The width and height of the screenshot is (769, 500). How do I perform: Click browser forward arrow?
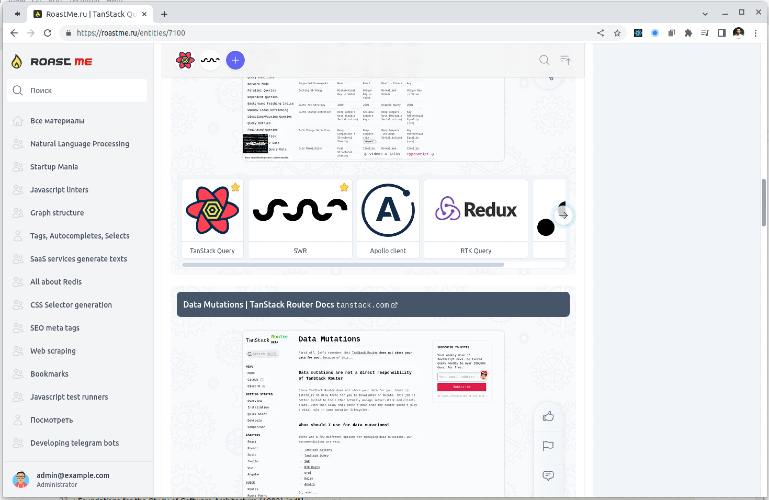(30, 33)
